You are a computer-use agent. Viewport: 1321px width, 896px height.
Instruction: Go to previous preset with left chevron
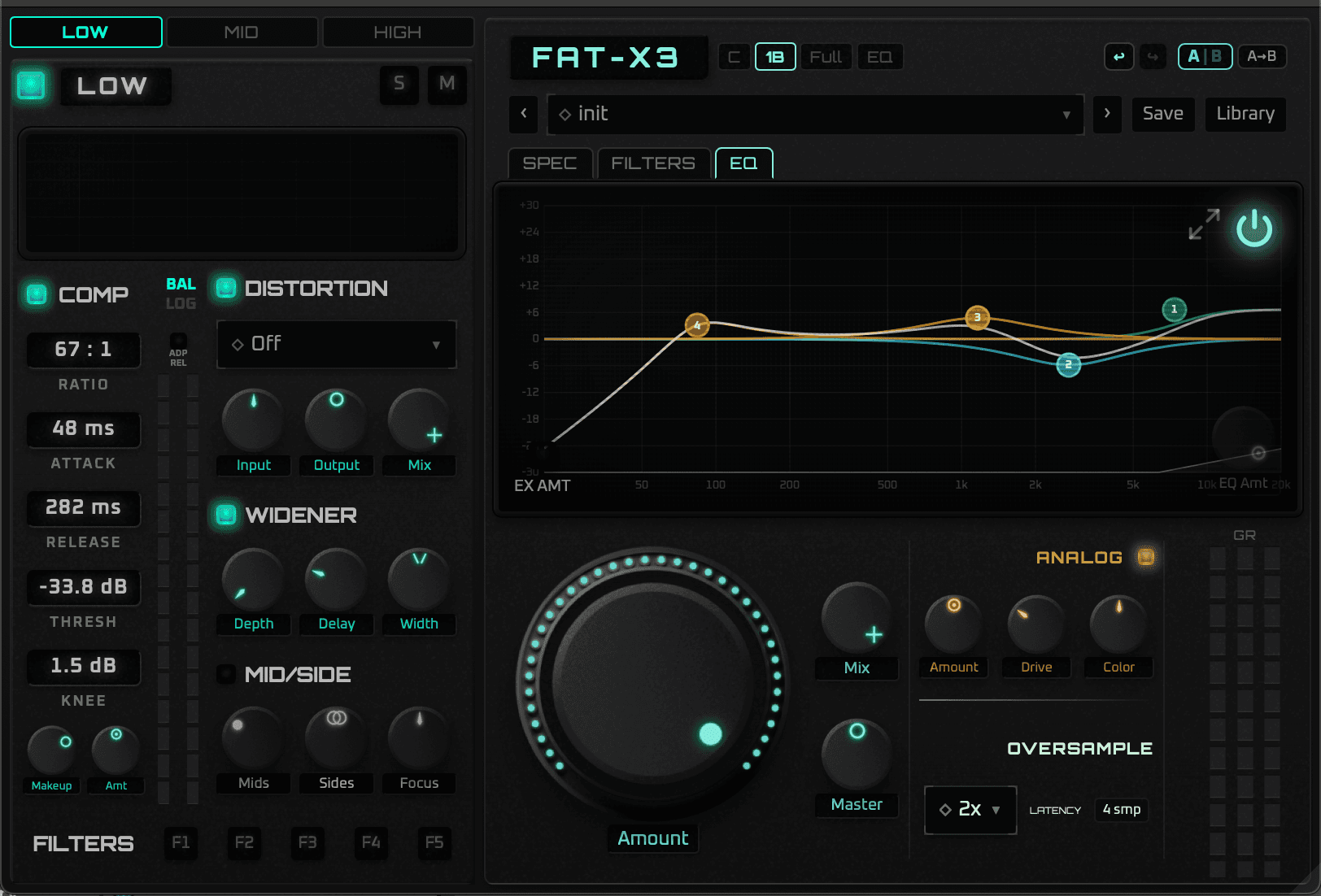click(524, 114)
